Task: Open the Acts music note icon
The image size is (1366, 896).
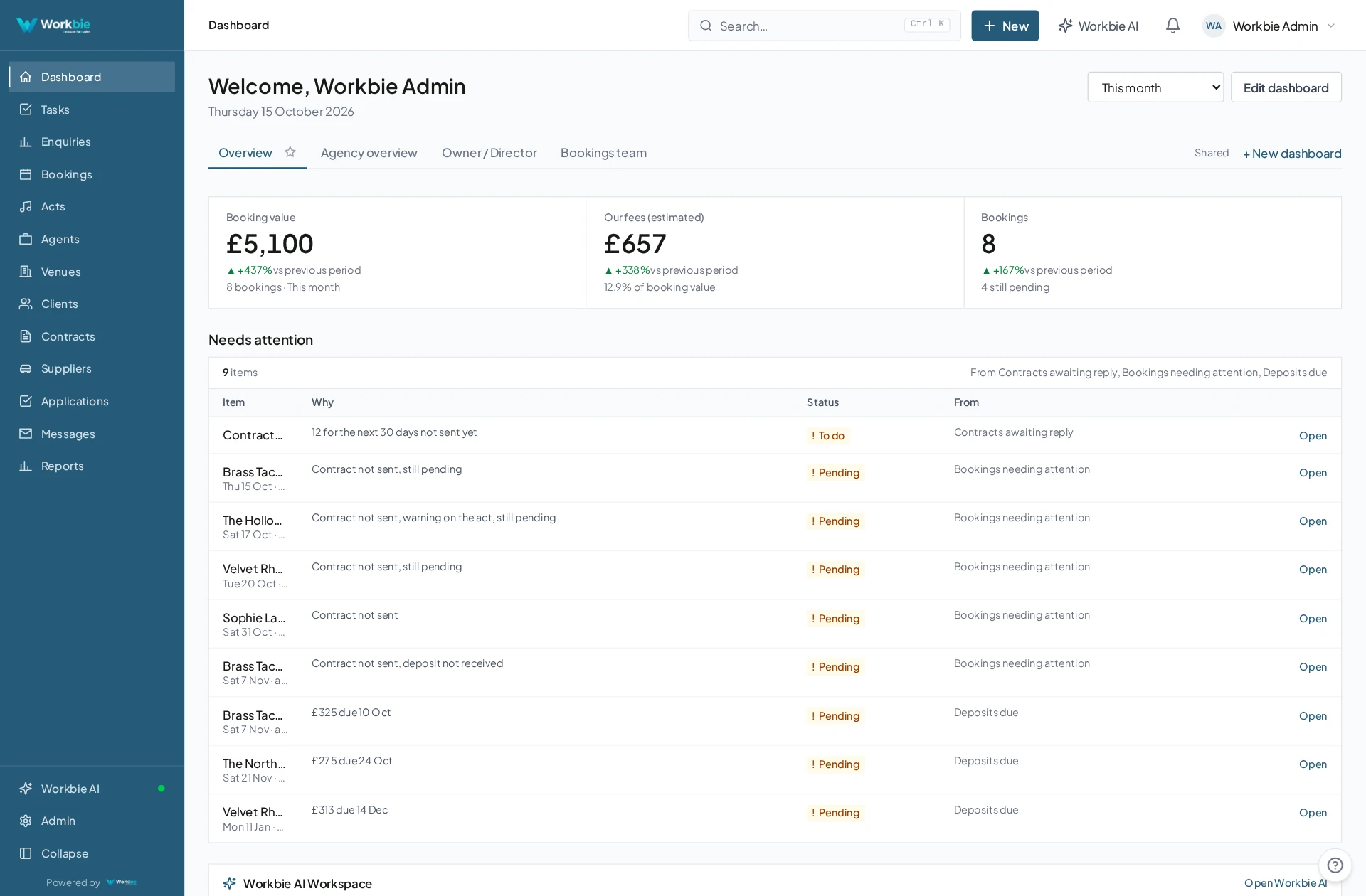Action: [x=26, y=206]
